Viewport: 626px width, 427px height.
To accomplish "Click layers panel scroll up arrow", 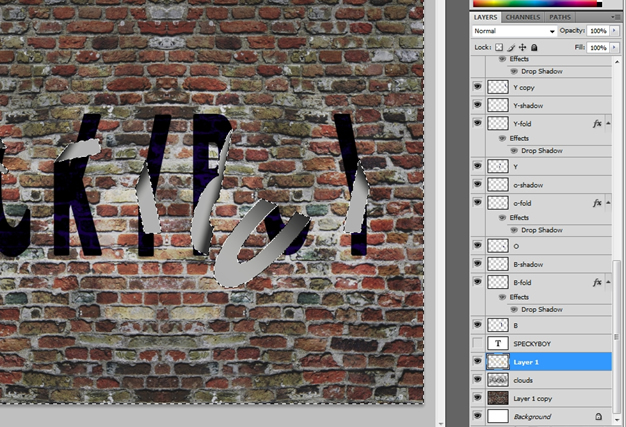I will 617,62.
